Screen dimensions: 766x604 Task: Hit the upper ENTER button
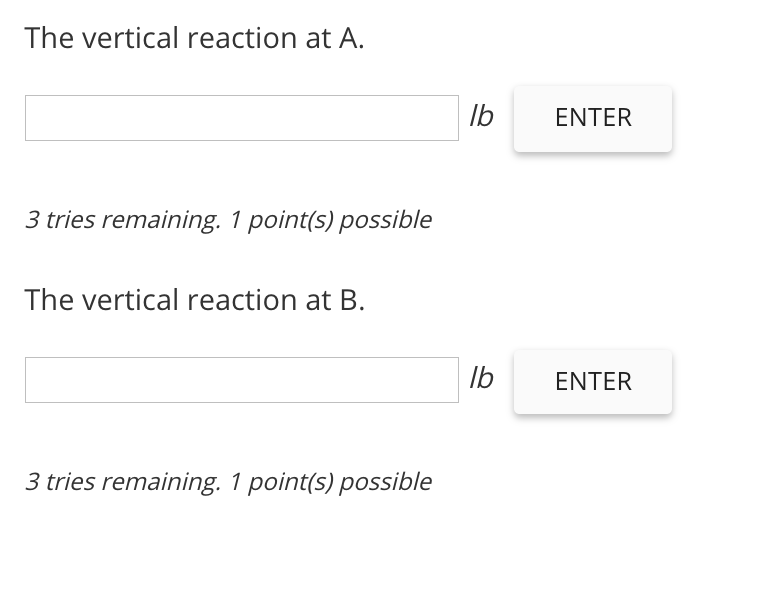pos(593,118)
